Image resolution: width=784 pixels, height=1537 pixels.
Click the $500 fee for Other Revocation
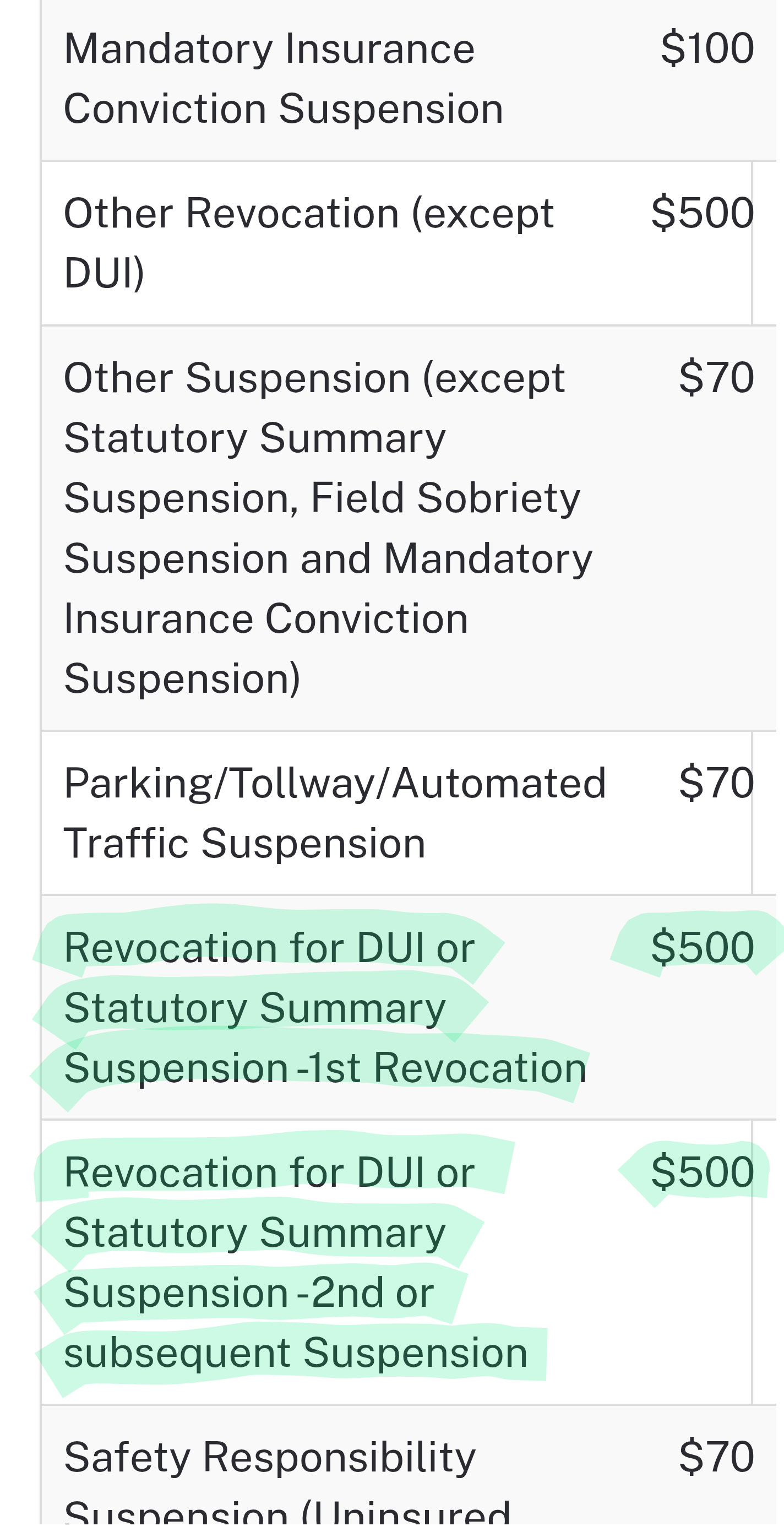point(703,213)
